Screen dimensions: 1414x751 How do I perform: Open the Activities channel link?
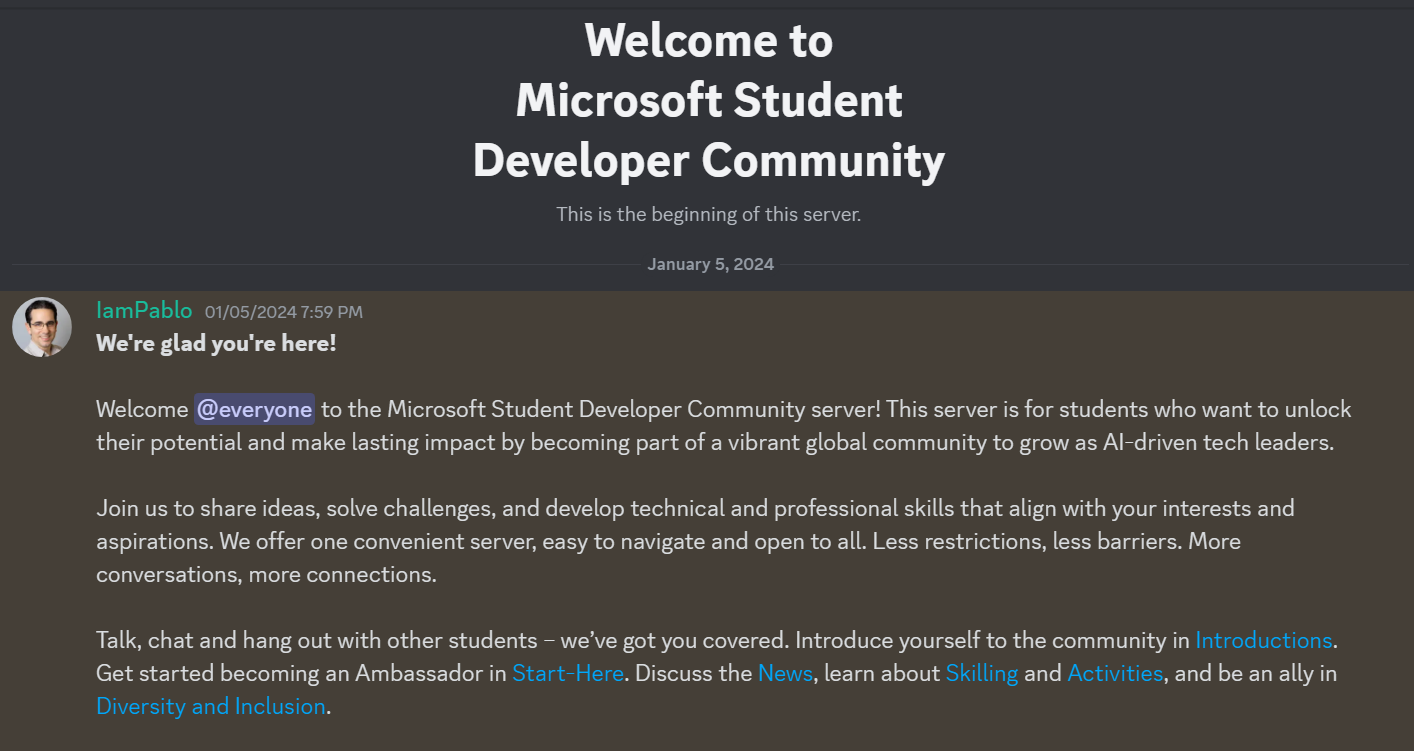click(x=1115, y=673)
